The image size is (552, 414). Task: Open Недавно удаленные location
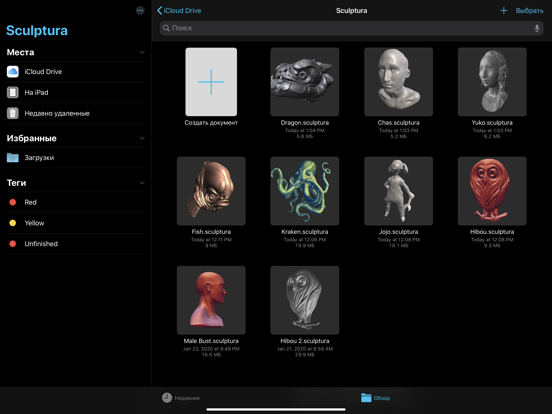(76, 113)
